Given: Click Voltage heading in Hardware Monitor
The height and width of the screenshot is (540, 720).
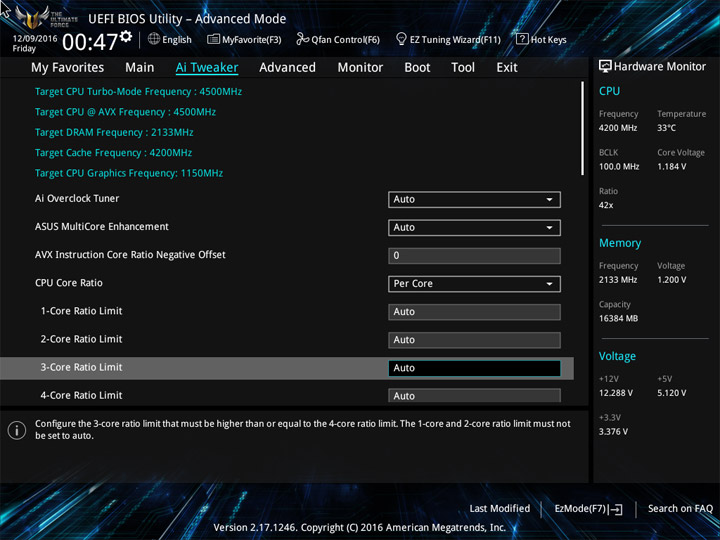Looking at the screenshot, I should [617, 356].
